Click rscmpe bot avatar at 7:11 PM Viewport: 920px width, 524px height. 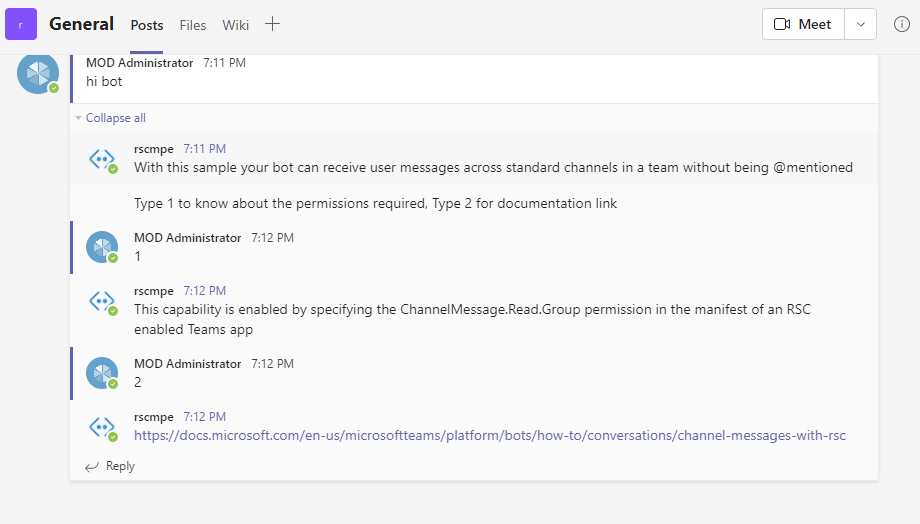tap(103, 159)
